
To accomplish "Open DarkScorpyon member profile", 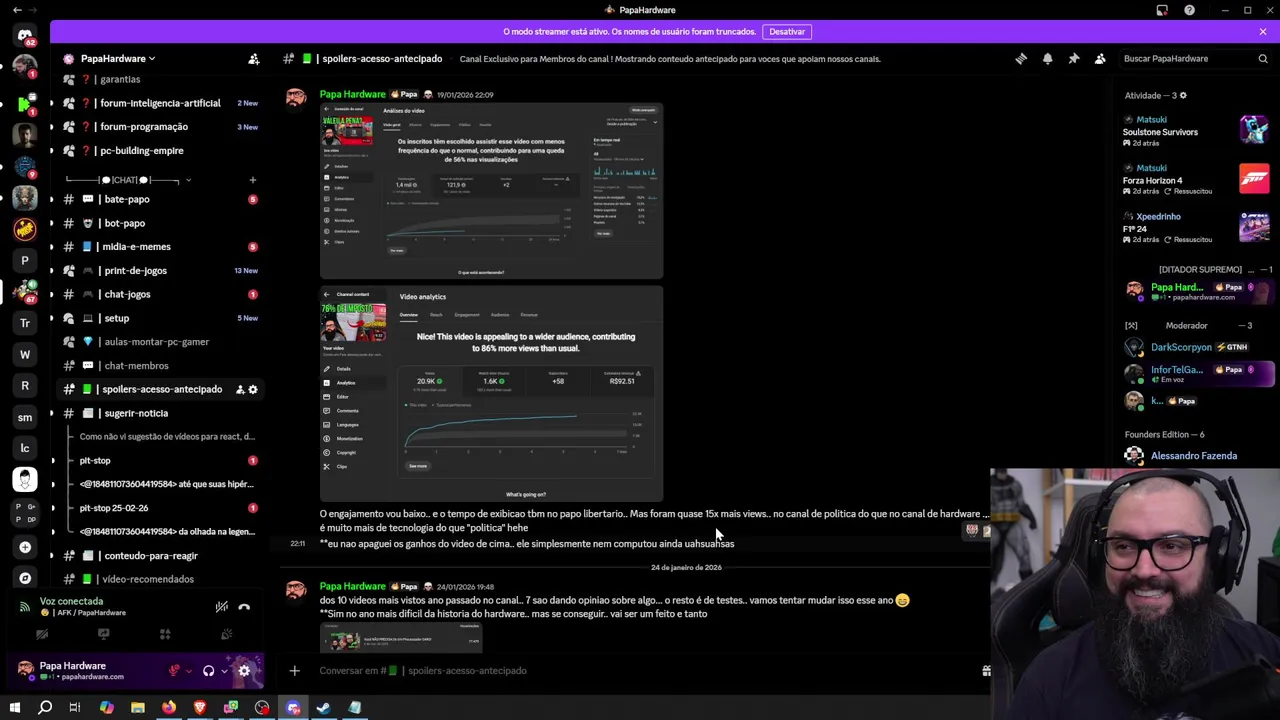I will [1196, 347].
